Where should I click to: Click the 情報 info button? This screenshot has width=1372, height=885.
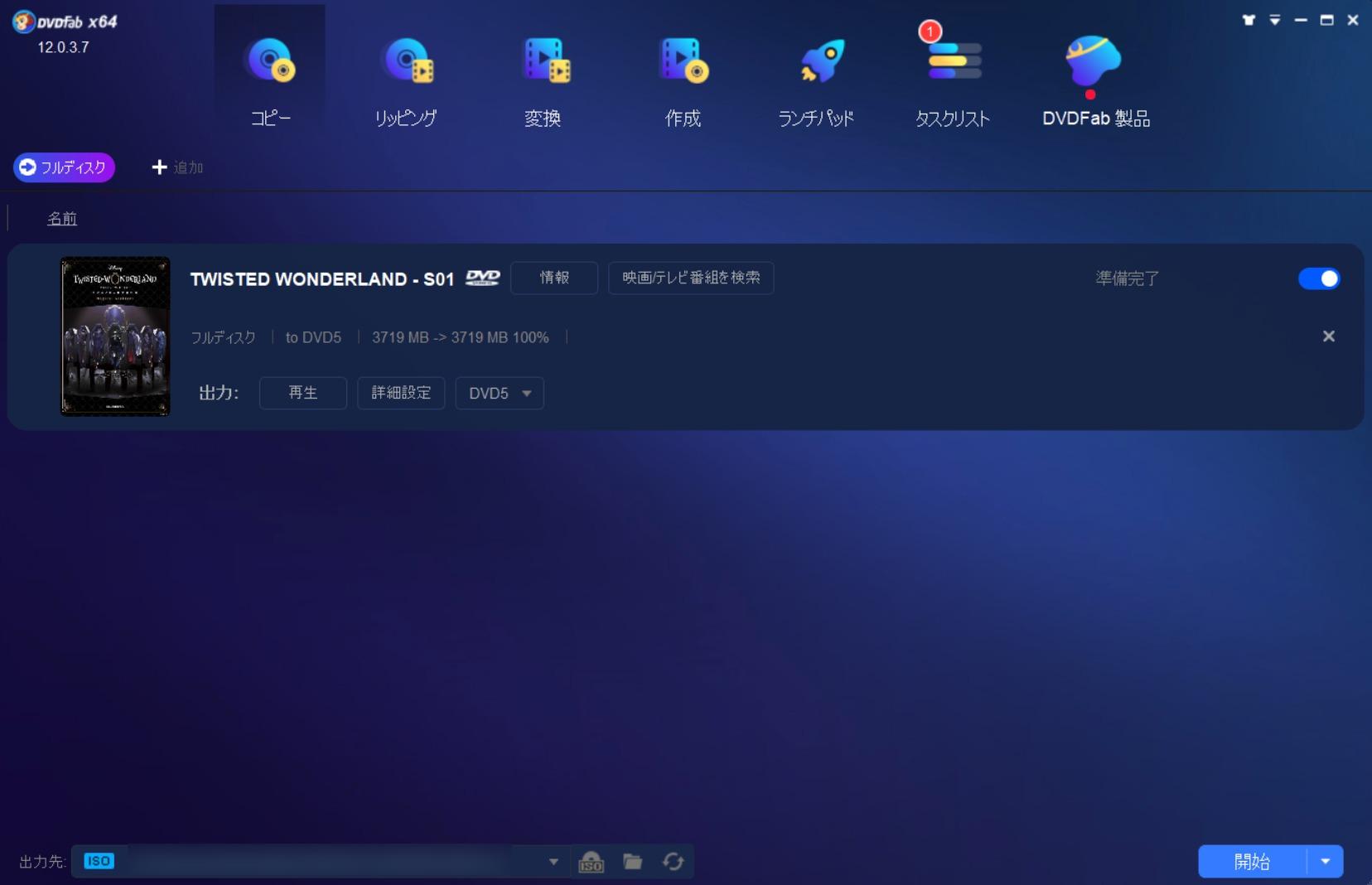click(x=554, y=278)
